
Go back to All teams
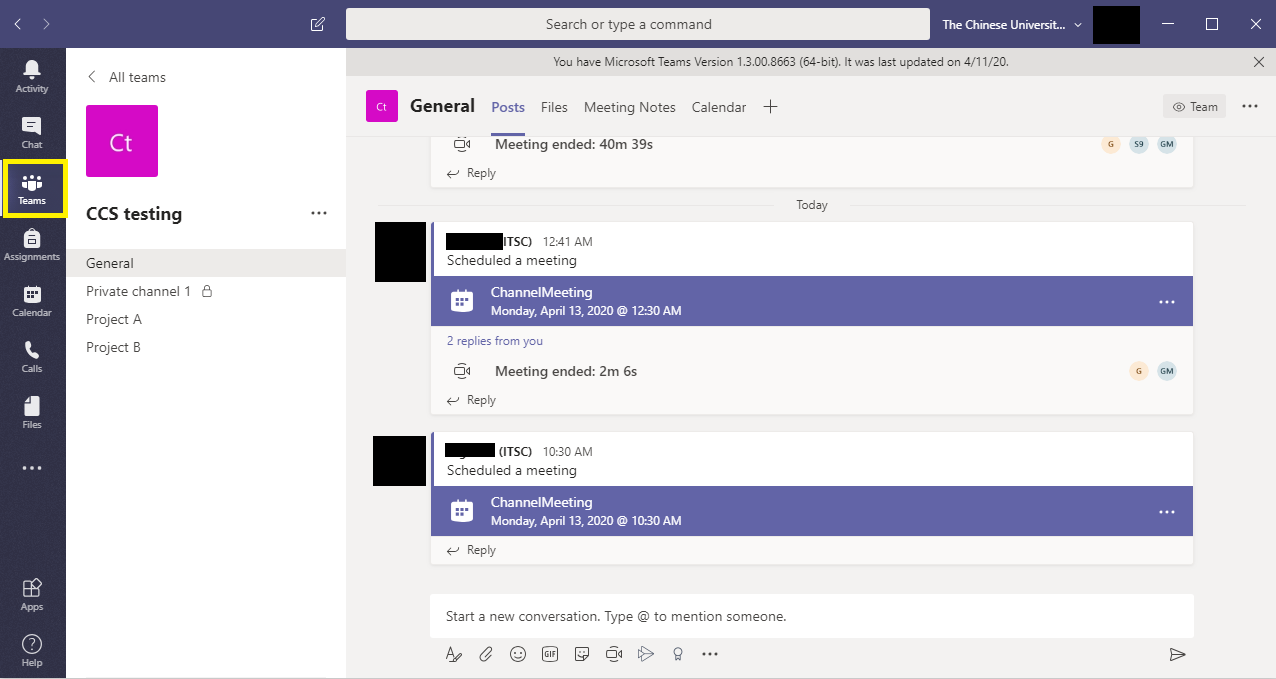coord(126,77)
